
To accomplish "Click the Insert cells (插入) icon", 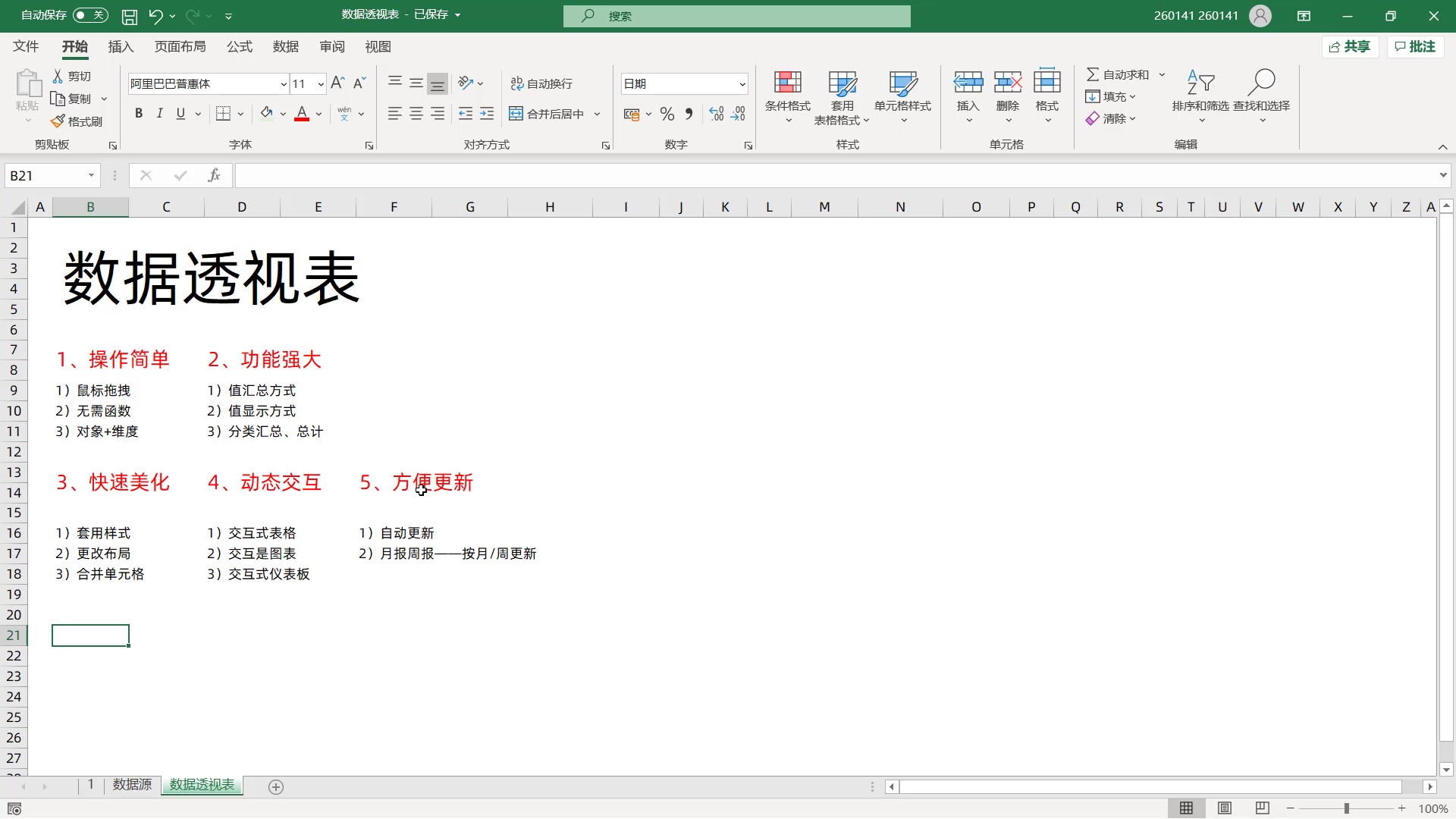I will (x=968, y=82).
